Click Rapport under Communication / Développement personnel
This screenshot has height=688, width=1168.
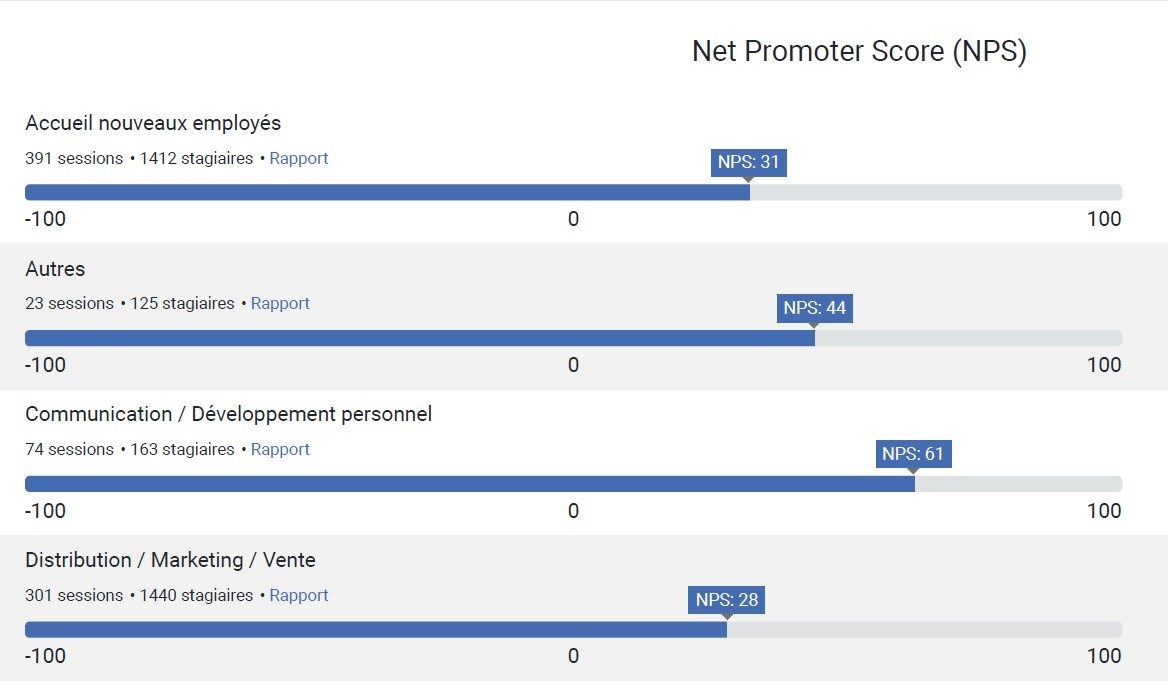[x=280, y=449]
